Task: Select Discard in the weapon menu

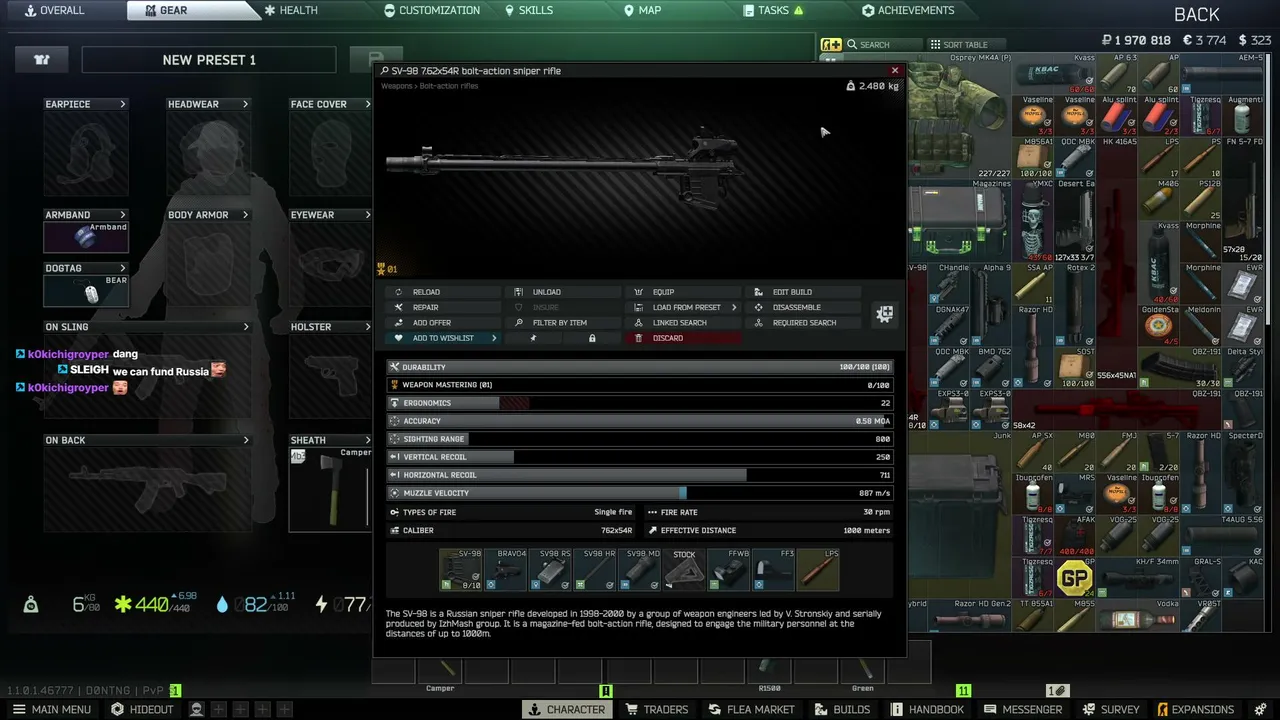Action: coord(684,338)
